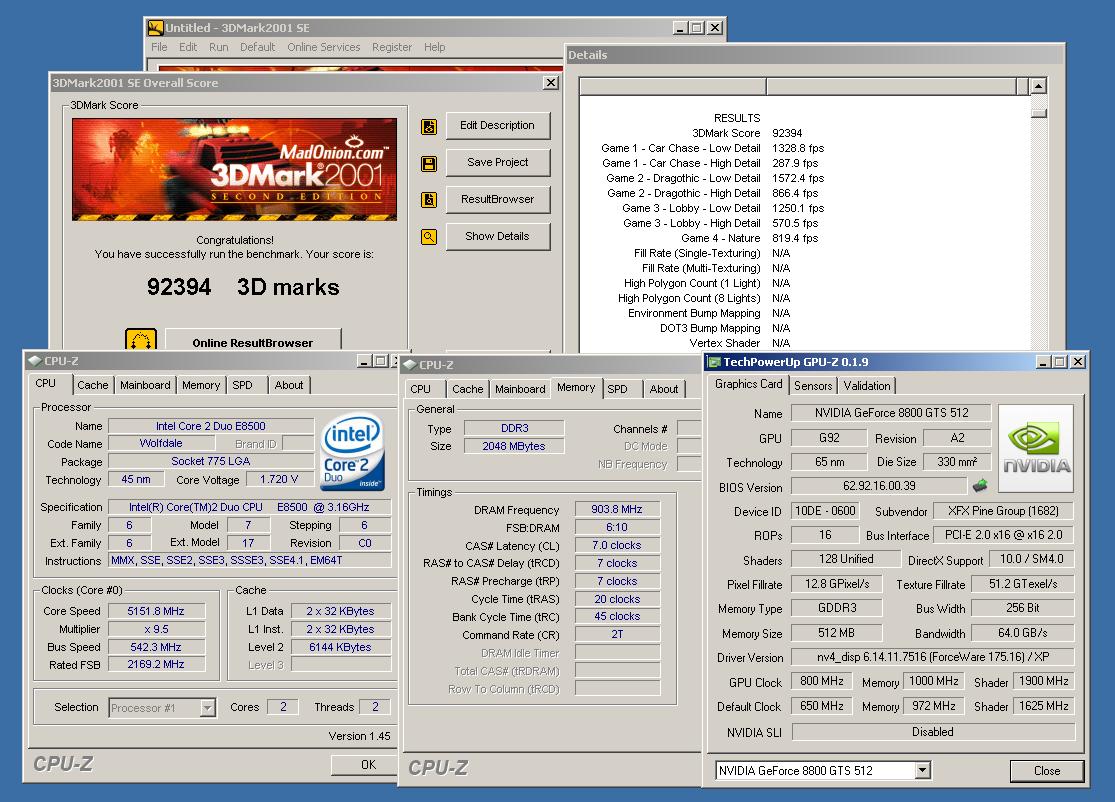Select the Graphics Card tab in GPU-Z
The image size is (1115, 802).
coord(748,384)
